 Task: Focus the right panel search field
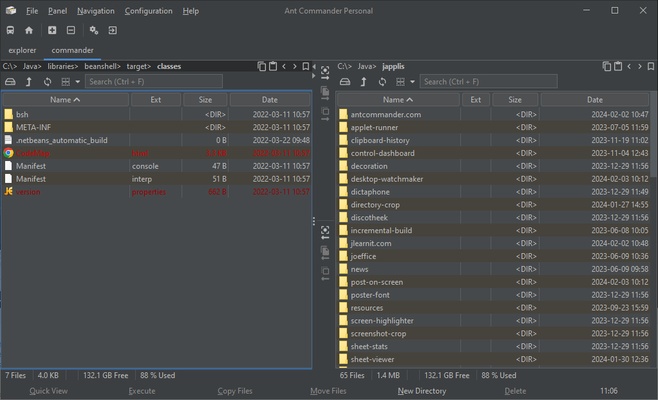click(488, 81)
